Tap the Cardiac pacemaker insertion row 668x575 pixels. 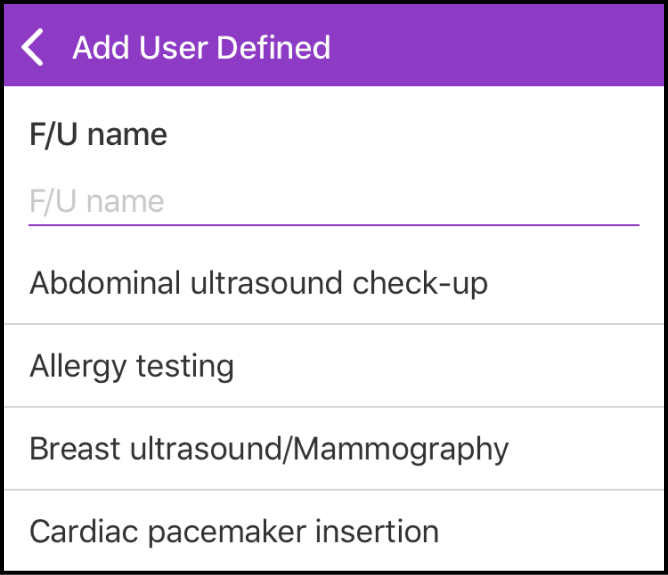pos(333,530)
